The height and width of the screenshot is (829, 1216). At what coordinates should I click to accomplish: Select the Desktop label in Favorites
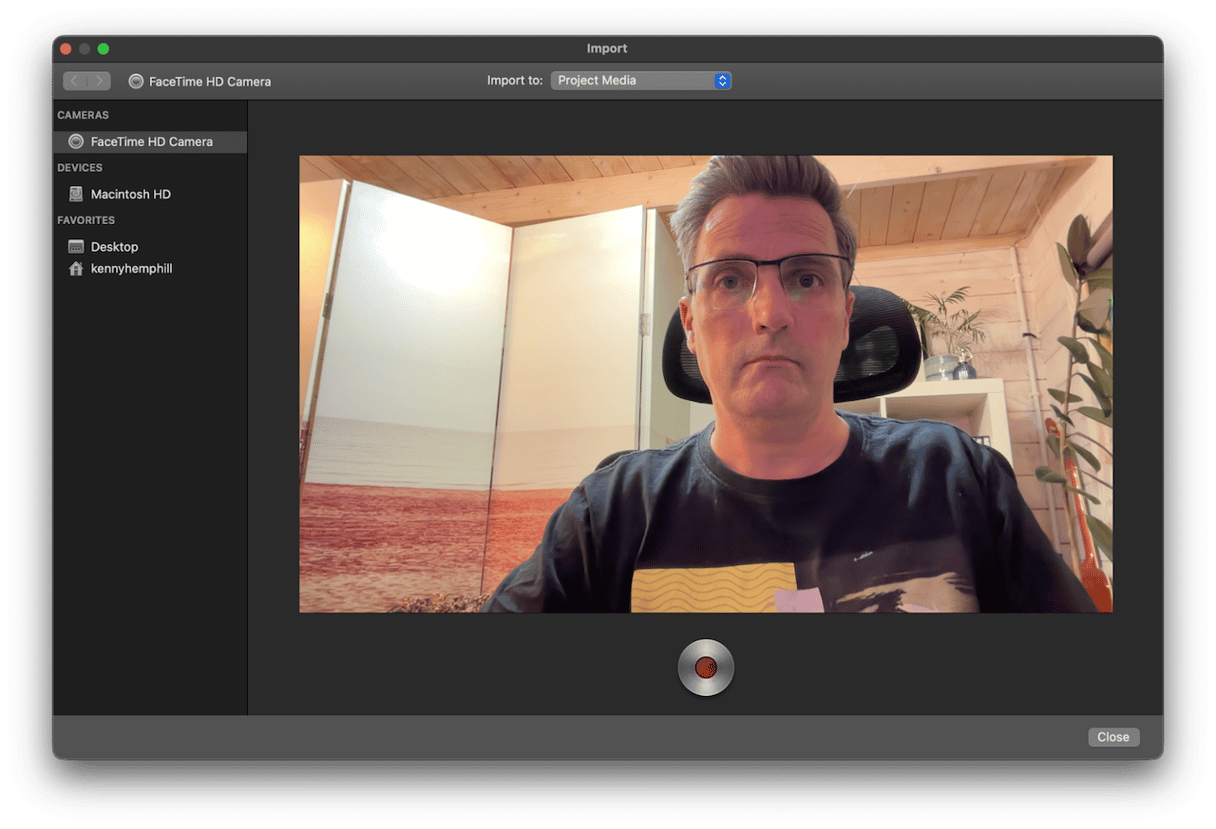(115, 247)
